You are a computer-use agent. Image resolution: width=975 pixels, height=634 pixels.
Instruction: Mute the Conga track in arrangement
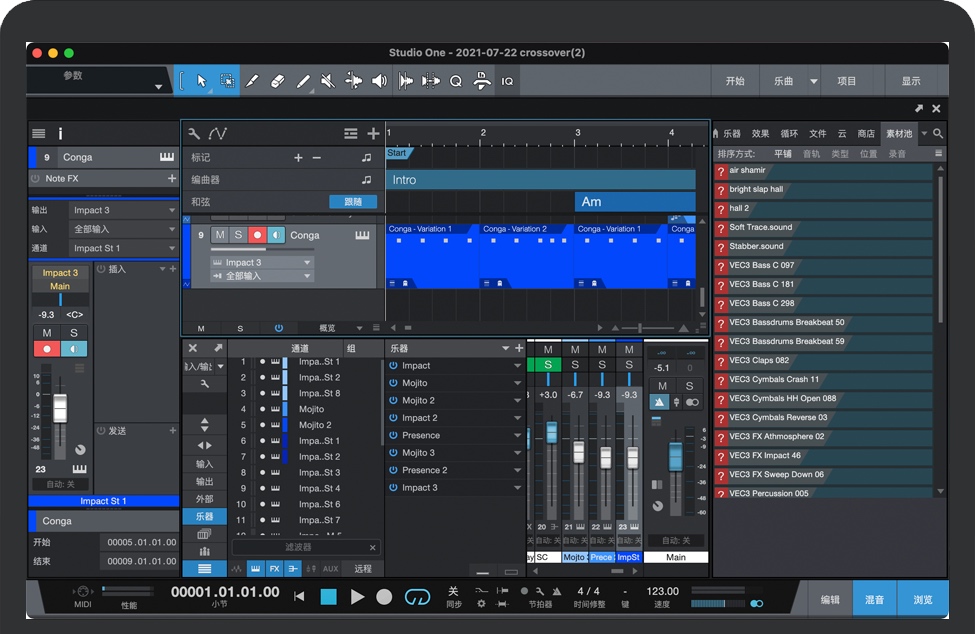pyautogui.click(x=220, y=235)
